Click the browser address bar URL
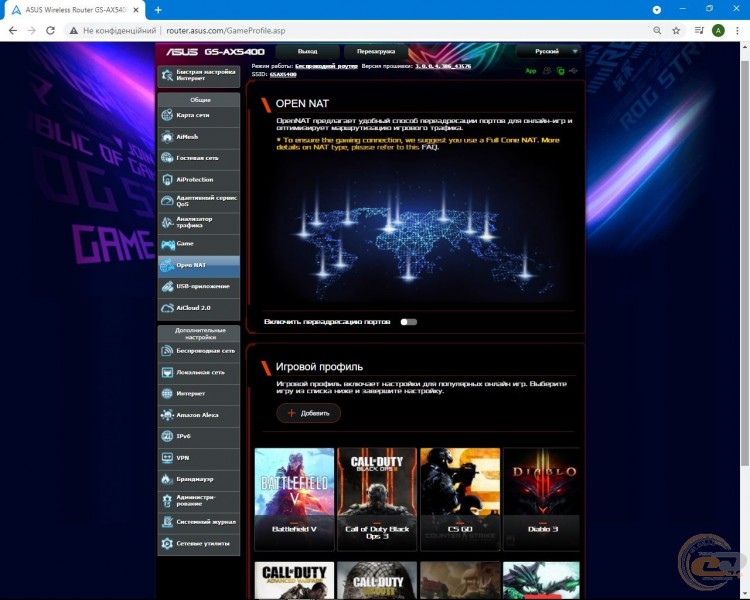The height and width of the screenshot is (600, 750). click(x=226, y=31)
